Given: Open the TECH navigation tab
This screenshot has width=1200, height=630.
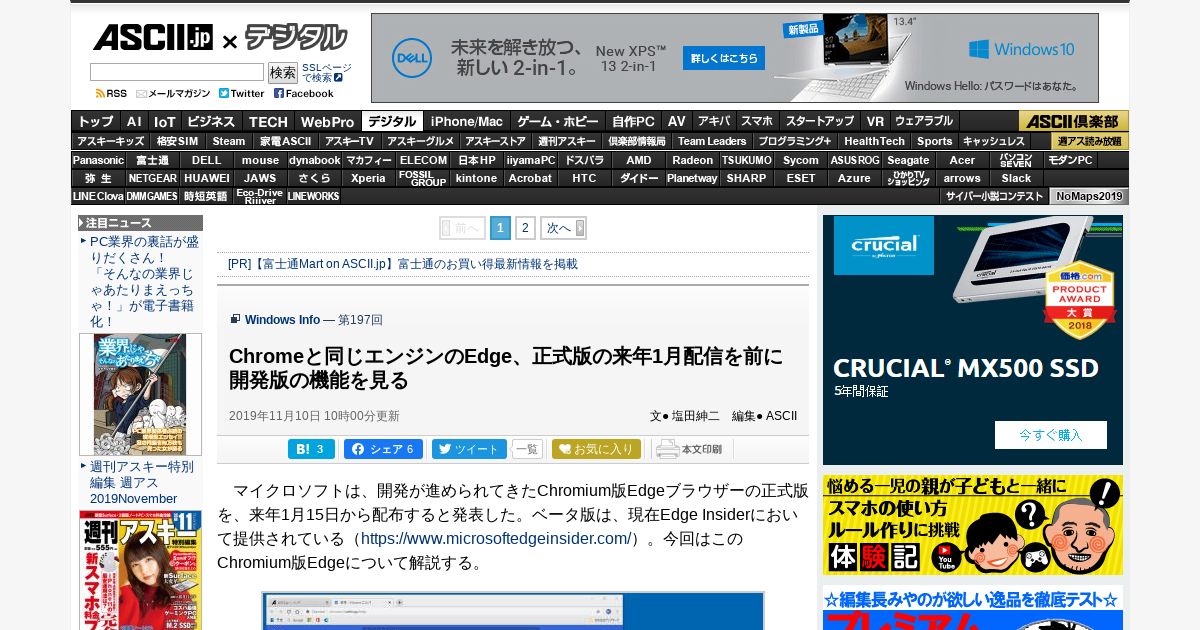Looking at the screenshot, I should tap(268, 121).
